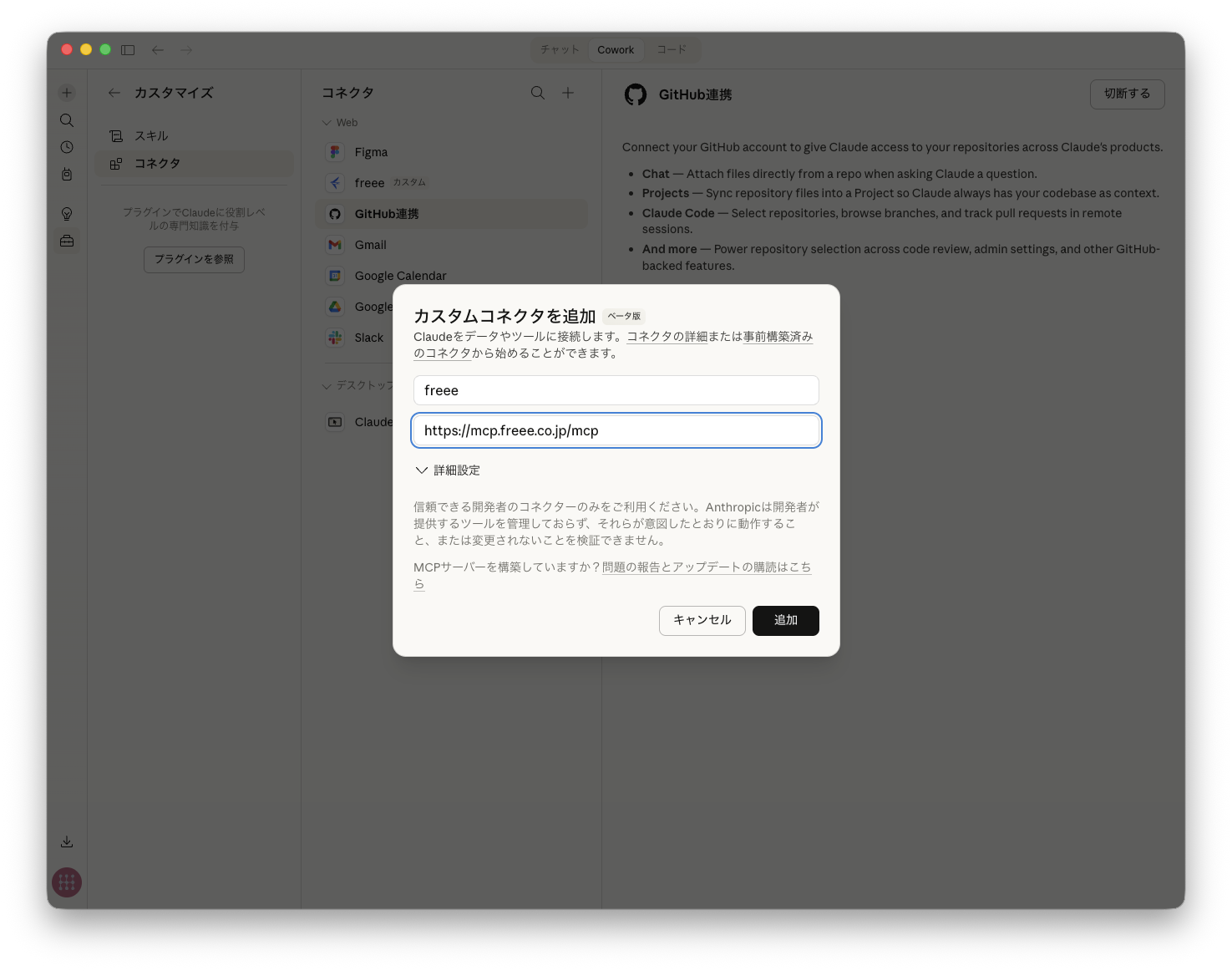Viewport: 1232px width, 971px height.
Task: Click カスタムコネクタを追加 dialog title
Action: point(504,316)
